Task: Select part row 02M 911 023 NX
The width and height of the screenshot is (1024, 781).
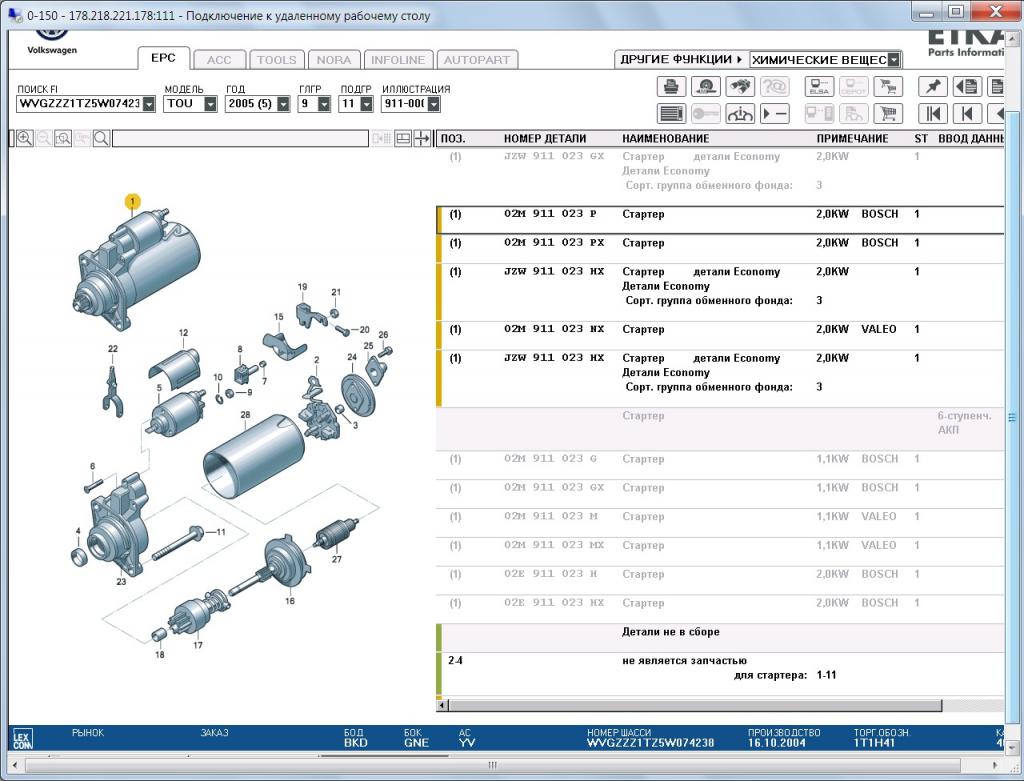Action: point(720,336)
